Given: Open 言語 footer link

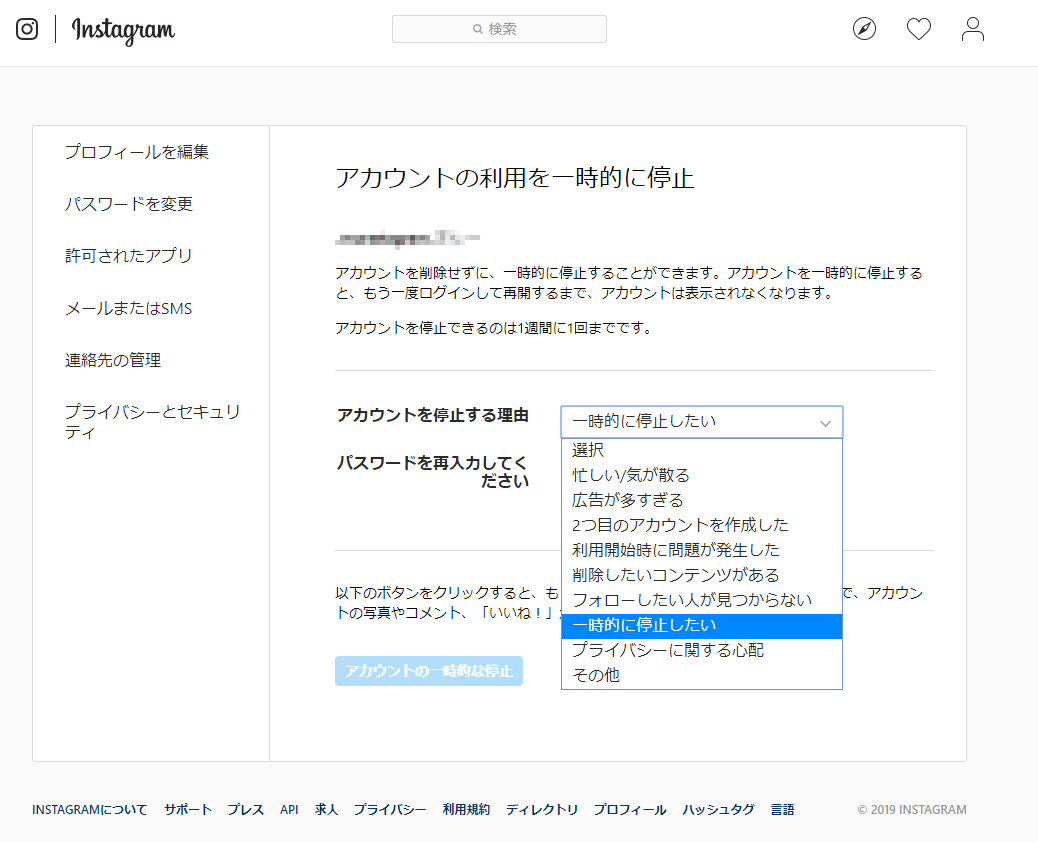Looking at the screenshot, I should (782, 810).
